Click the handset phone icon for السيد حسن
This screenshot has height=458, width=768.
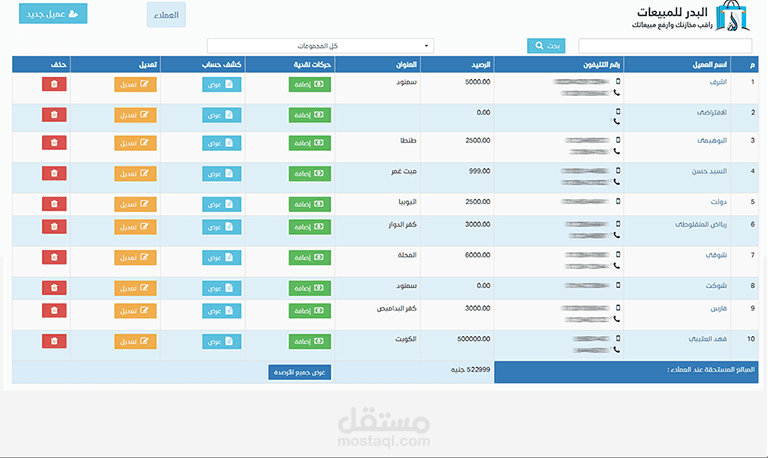tap(617, 182)
